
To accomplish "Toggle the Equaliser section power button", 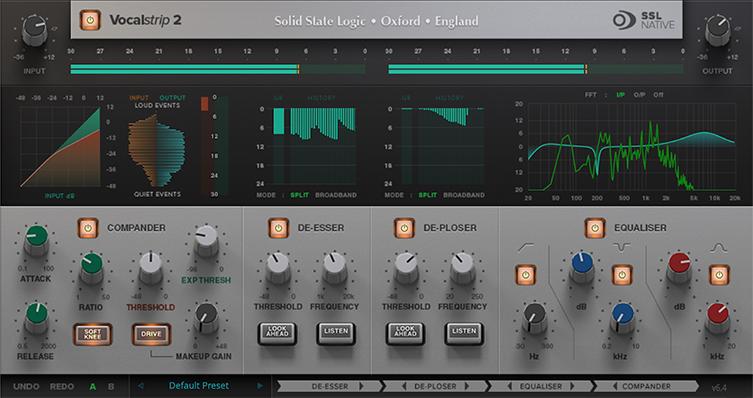I will pos(595,228).
